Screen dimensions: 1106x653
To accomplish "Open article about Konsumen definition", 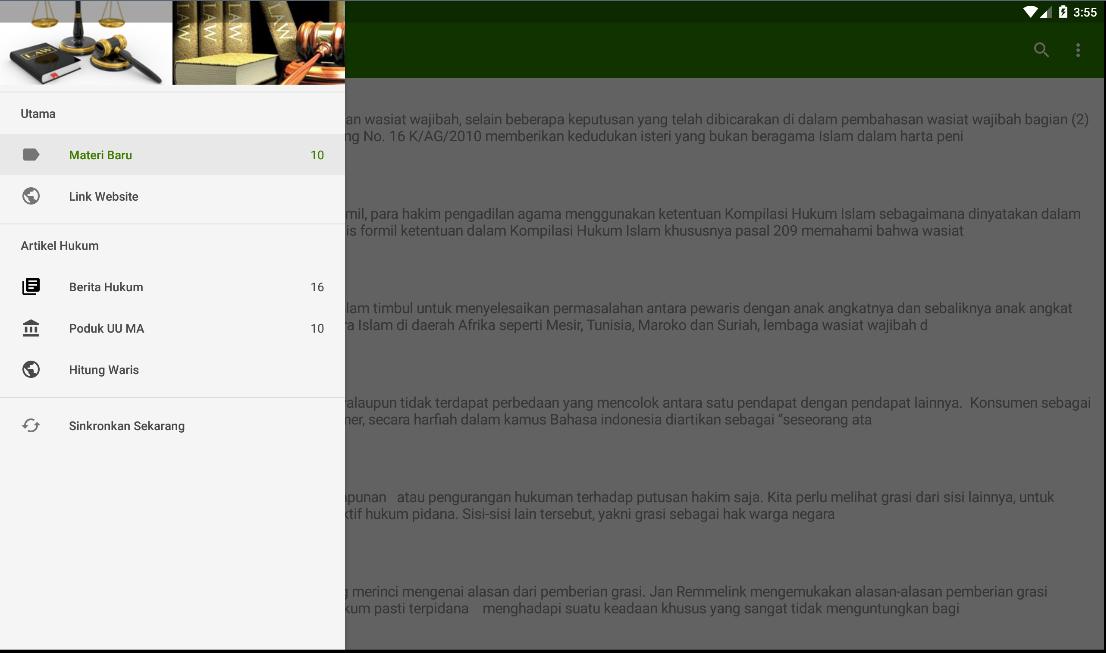I will pyautogui.click(x=725, y=411).
